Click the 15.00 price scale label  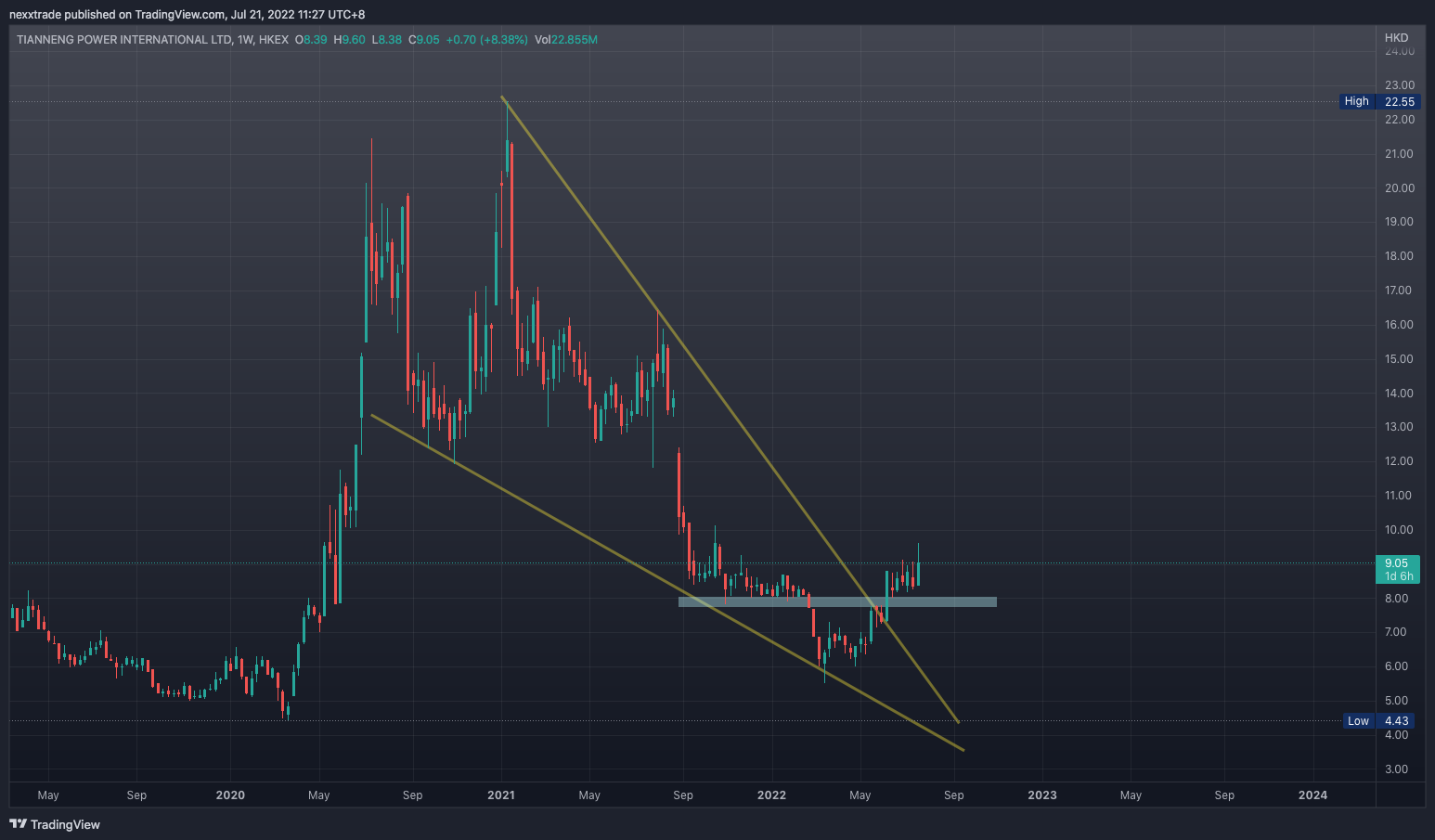[1400, 359]
